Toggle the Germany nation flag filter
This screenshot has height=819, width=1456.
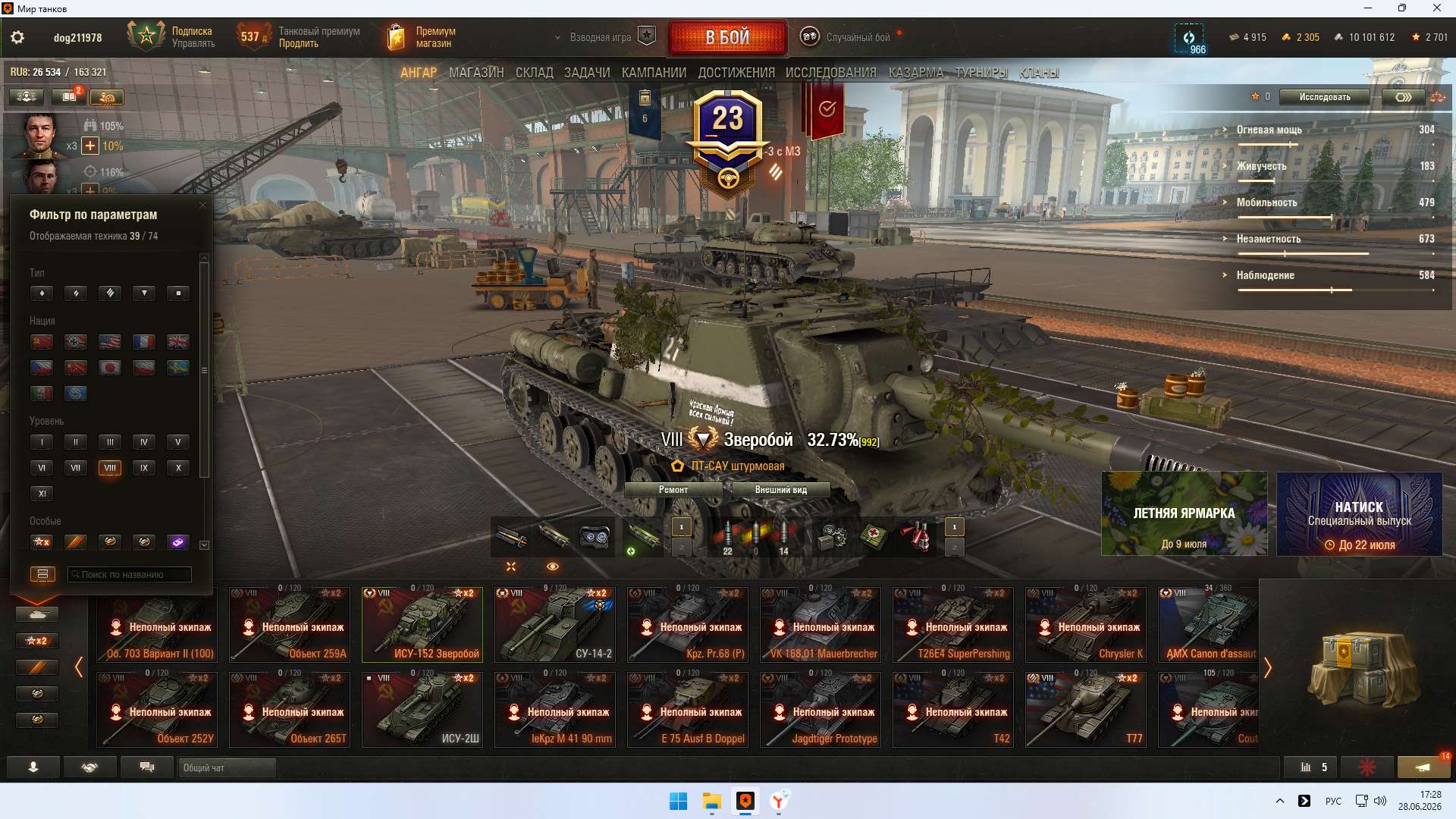(76, 342)
